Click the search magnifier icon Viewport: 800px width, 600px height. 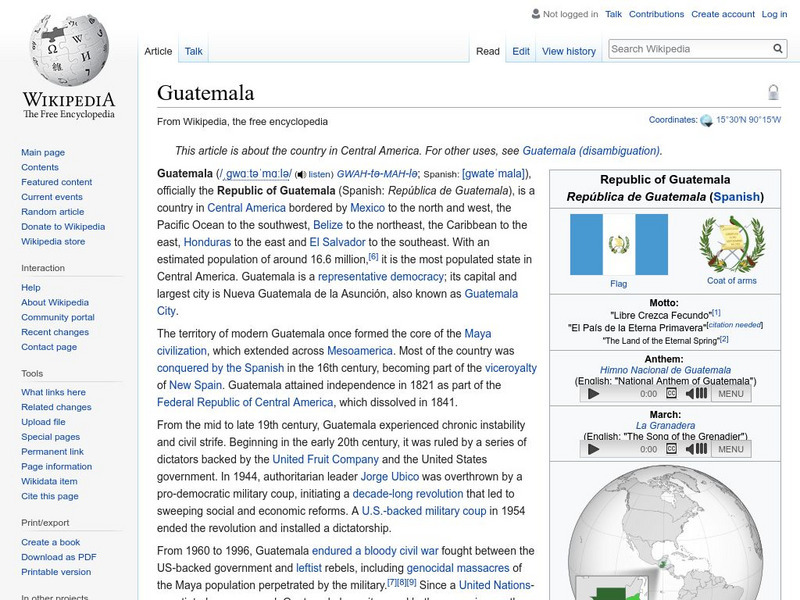point(778,49)
